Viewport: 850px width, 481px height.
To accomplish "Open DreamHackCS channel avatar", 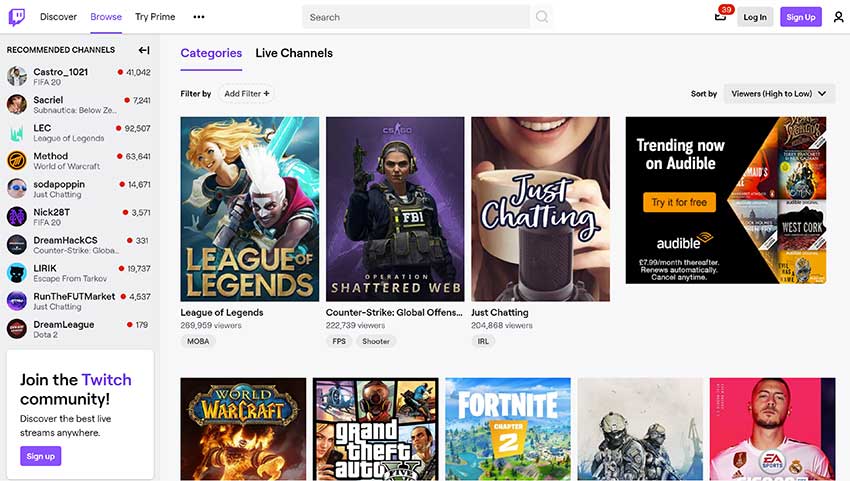I will coord(17,245).
